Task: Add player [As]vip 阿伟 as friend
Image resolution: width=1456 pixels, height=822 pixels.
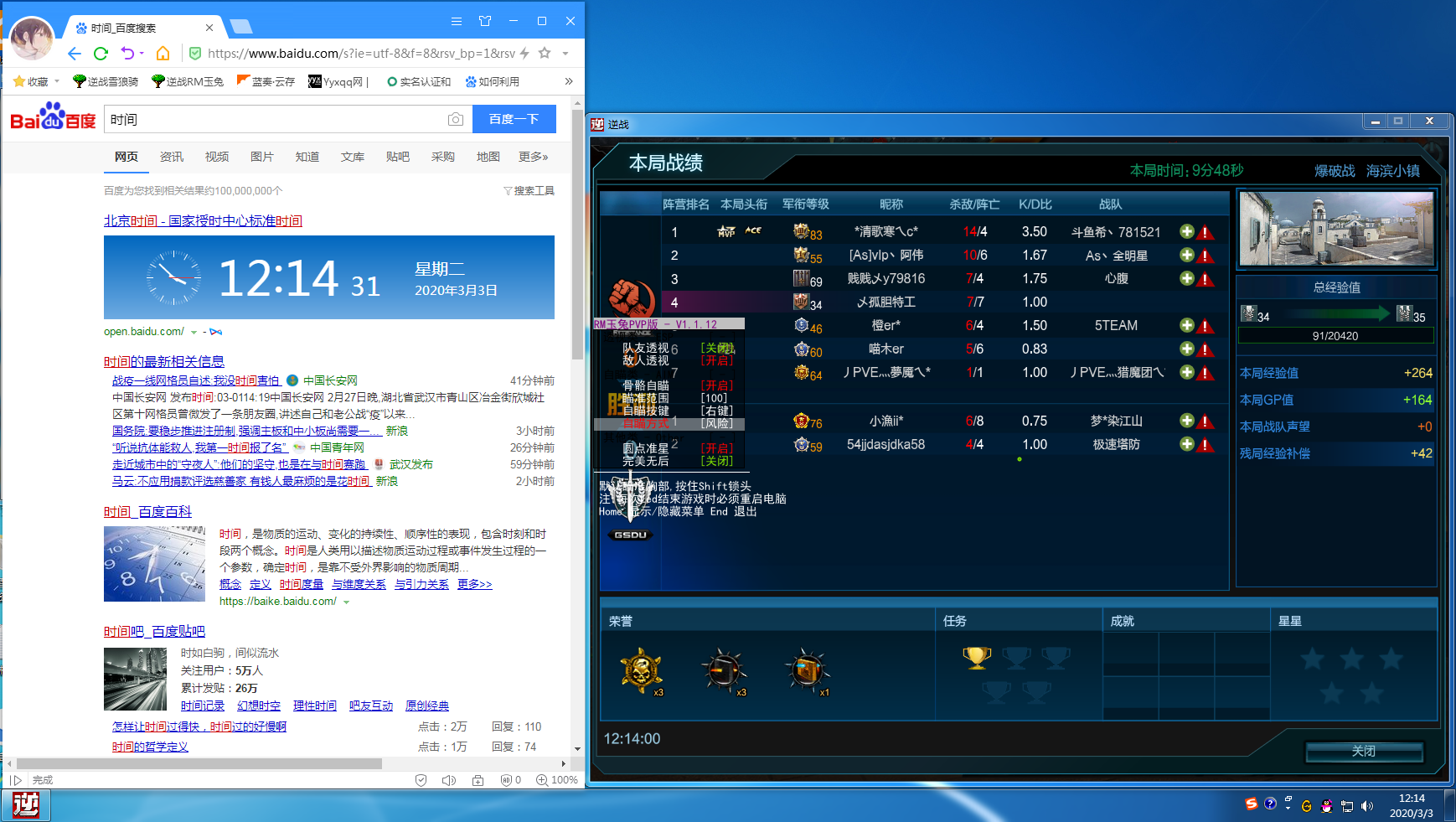Action: (1187, 255)
